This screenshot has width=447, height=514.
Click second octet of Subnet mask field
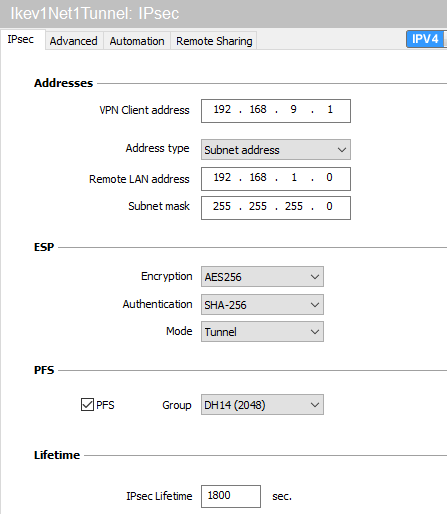pyautogui.click(x=258, y=207)
